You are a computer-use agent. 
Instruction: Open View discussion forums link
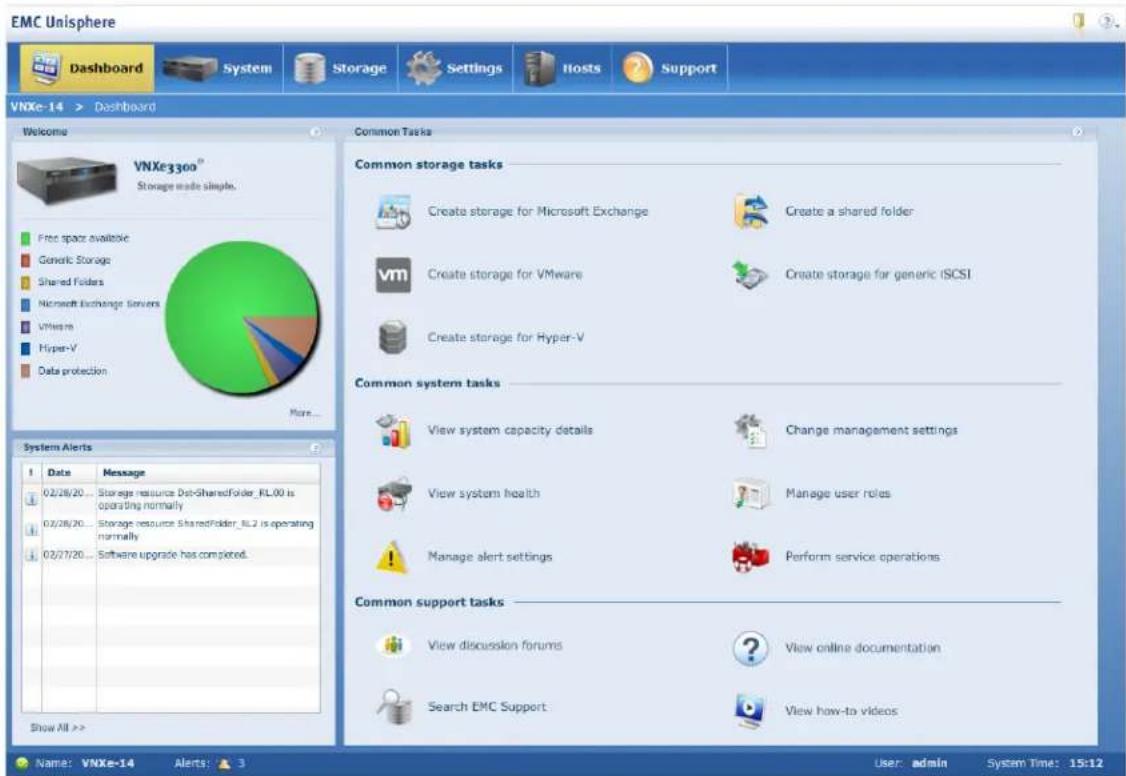[495, 645]
